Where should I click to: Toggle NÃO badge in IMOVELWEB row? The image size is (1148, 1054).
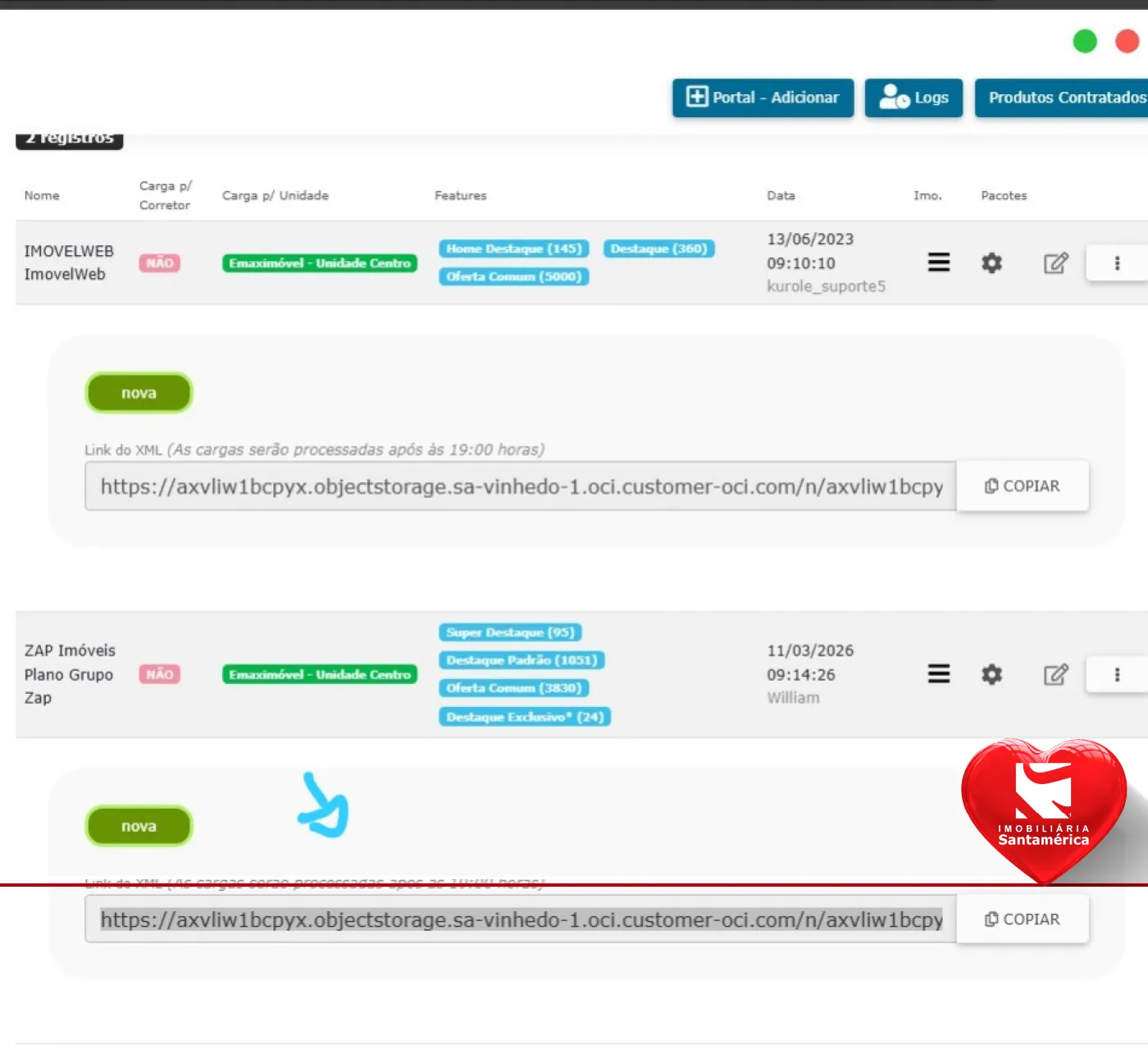(x=159, y=263)
